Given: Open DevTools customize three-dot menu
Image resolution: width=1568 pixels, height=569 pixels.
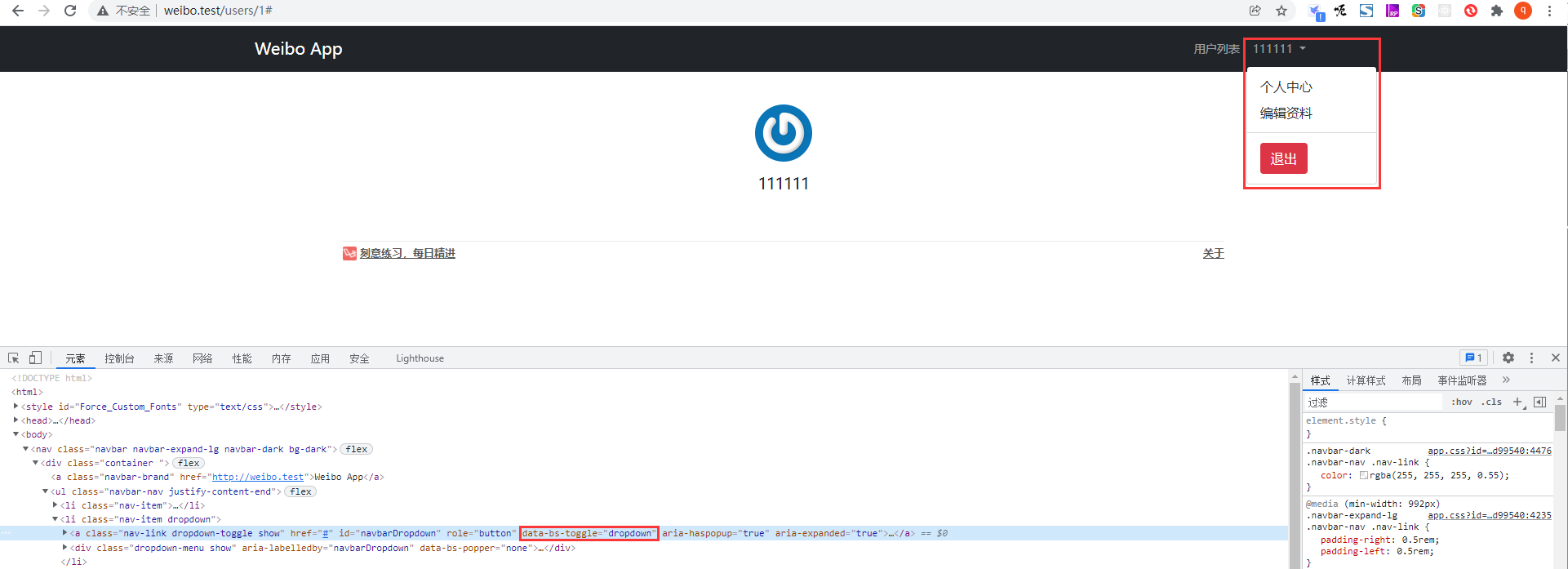Looking at the screenshot, I should tap(1531, 358).
